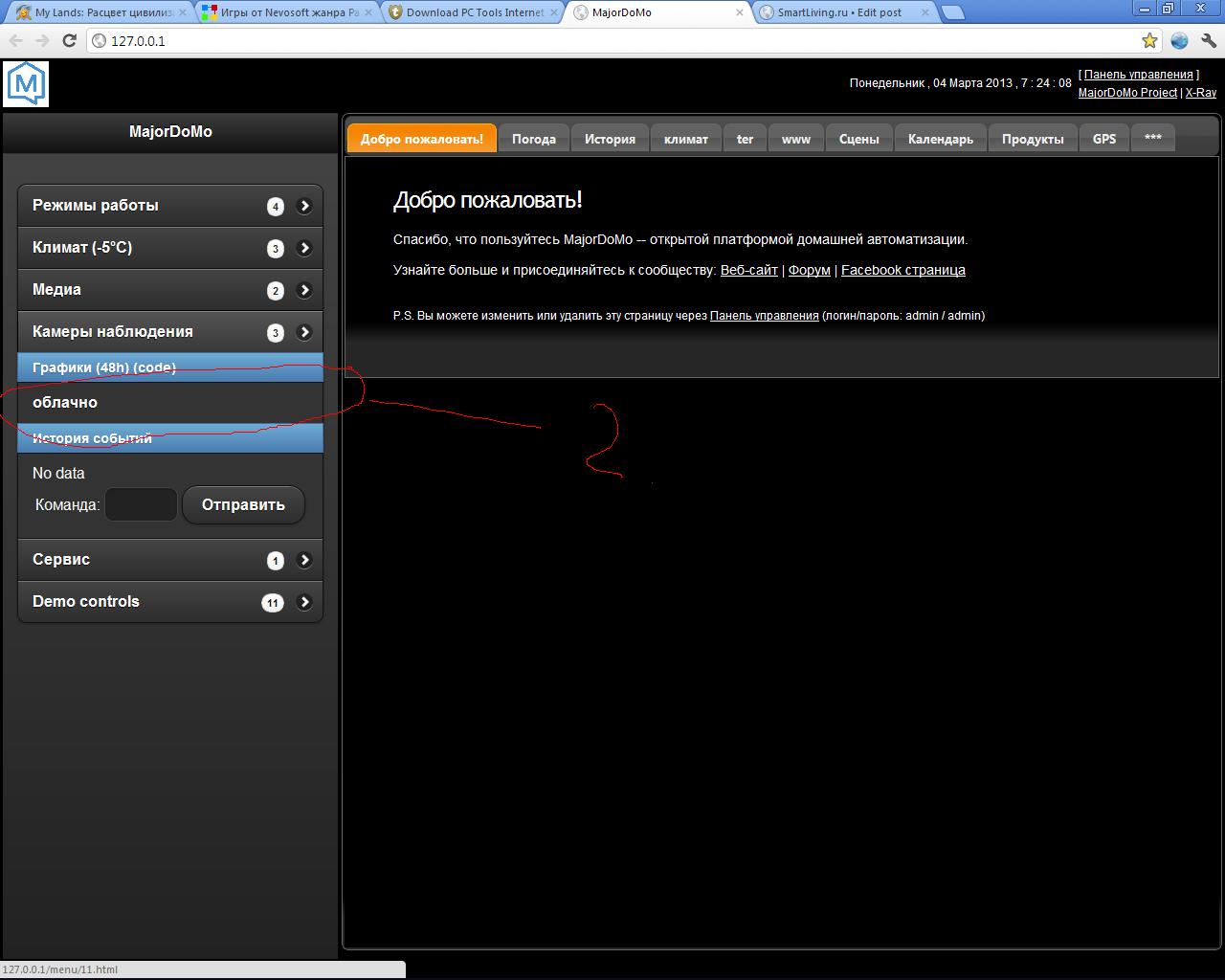Image resolution: width=1225 pixels, height=980 pixels.
Task: Click the Отправить button
Action: click(243, 504)
